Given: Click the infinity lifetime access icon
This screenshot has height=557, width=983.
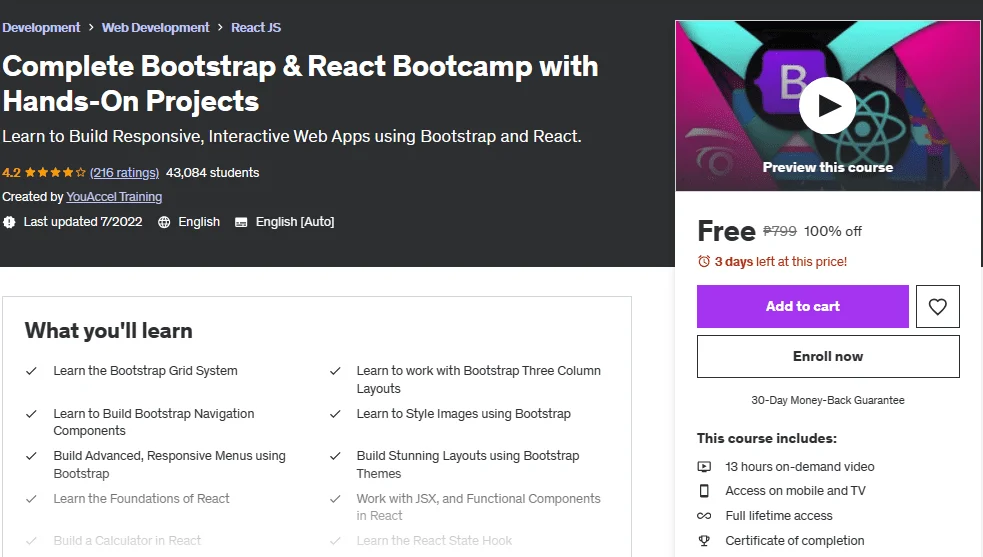Looking at the screenshot, I should 704,516.
